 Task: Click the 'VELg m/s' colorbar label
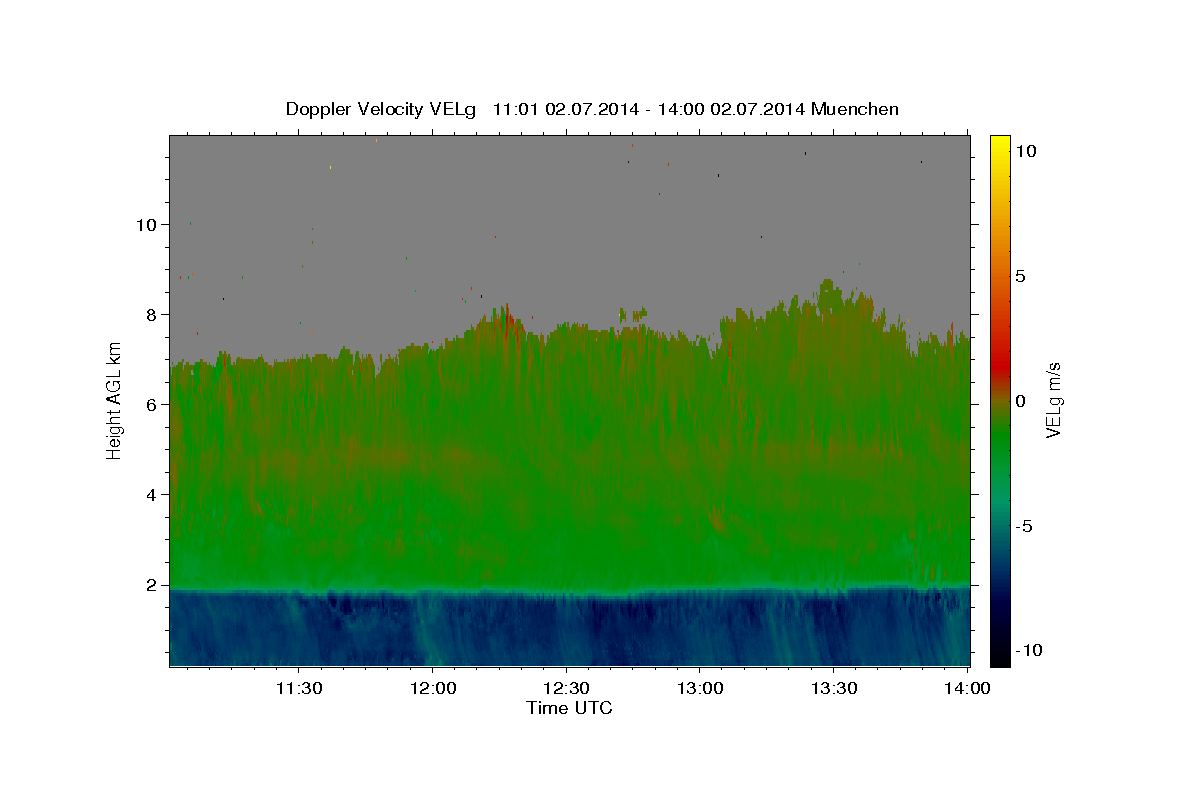click(x=1053, y=400)
